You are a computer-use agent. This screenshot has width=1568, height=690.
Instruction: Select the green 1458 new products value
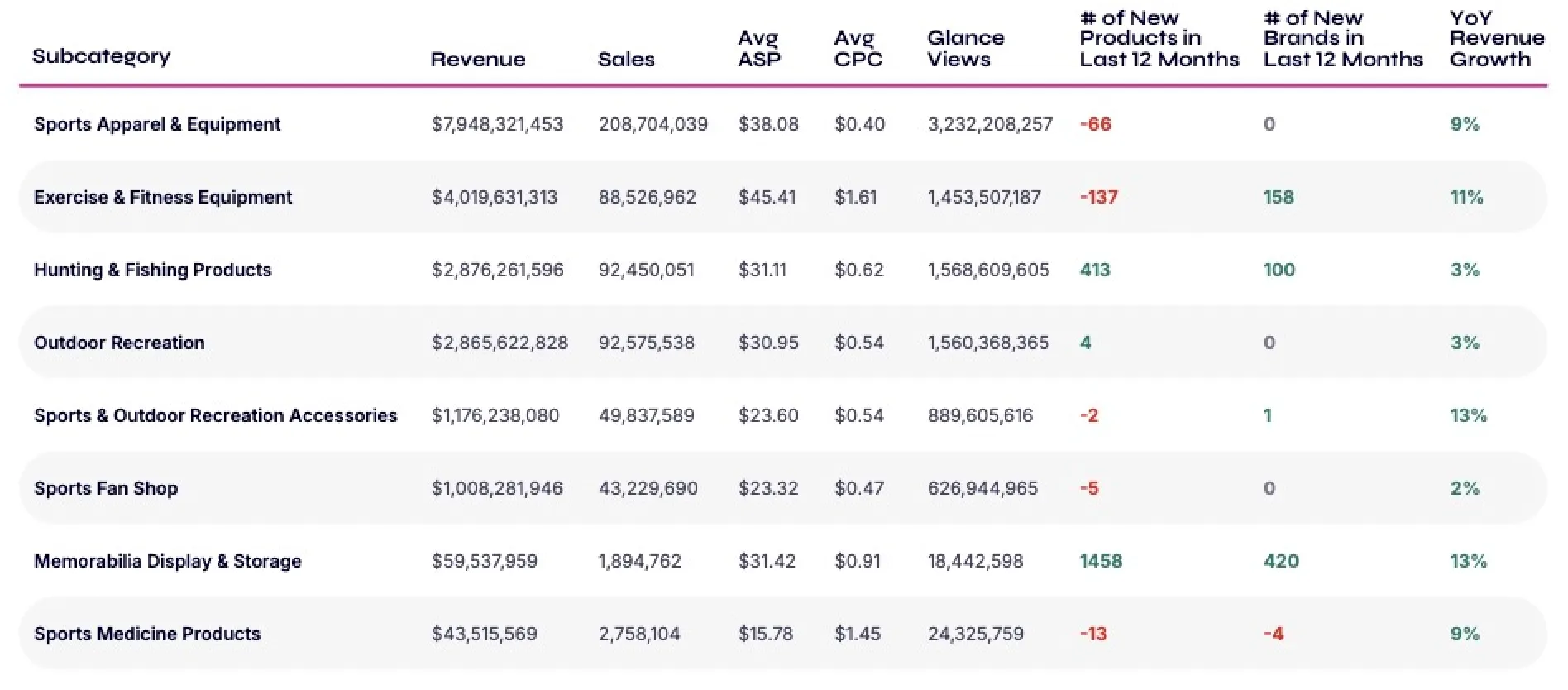(1101, 561)
